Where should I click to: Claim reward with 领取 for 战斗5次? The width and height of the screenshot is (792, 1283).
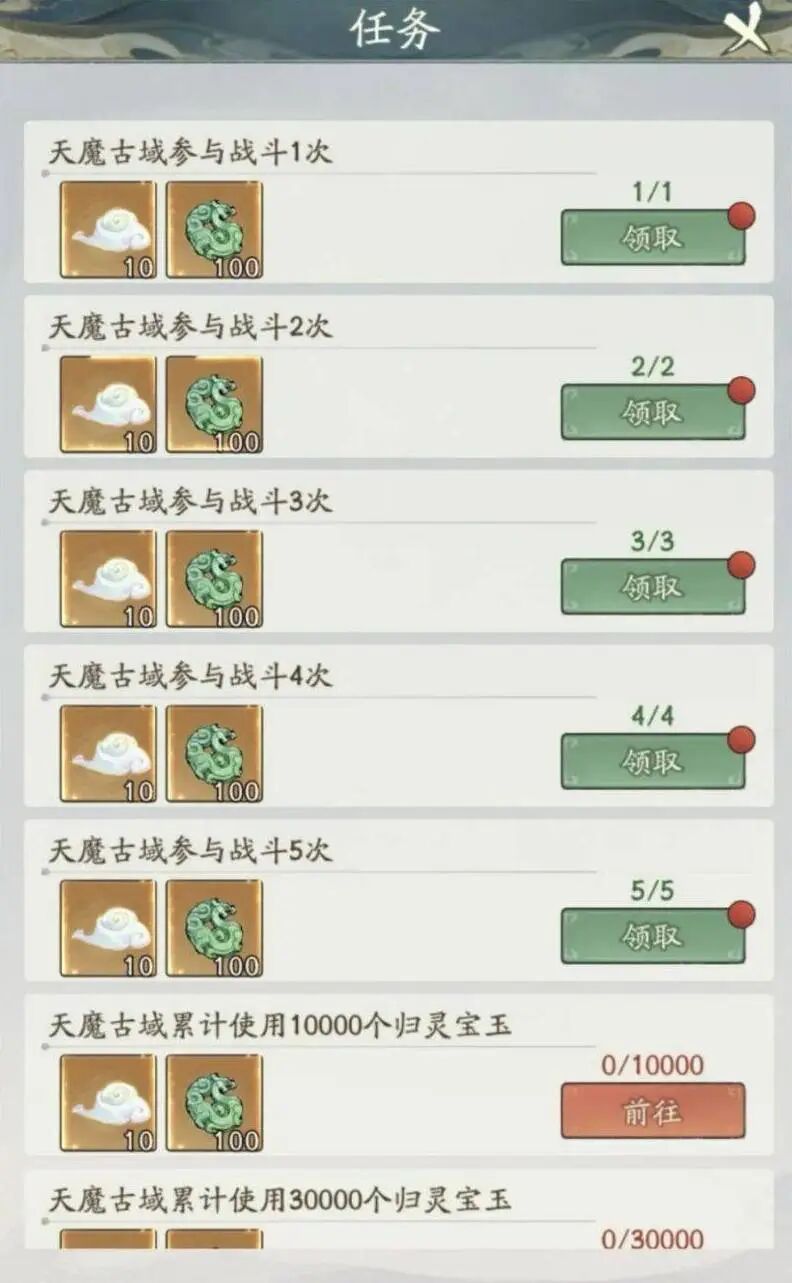coord(653,936)
